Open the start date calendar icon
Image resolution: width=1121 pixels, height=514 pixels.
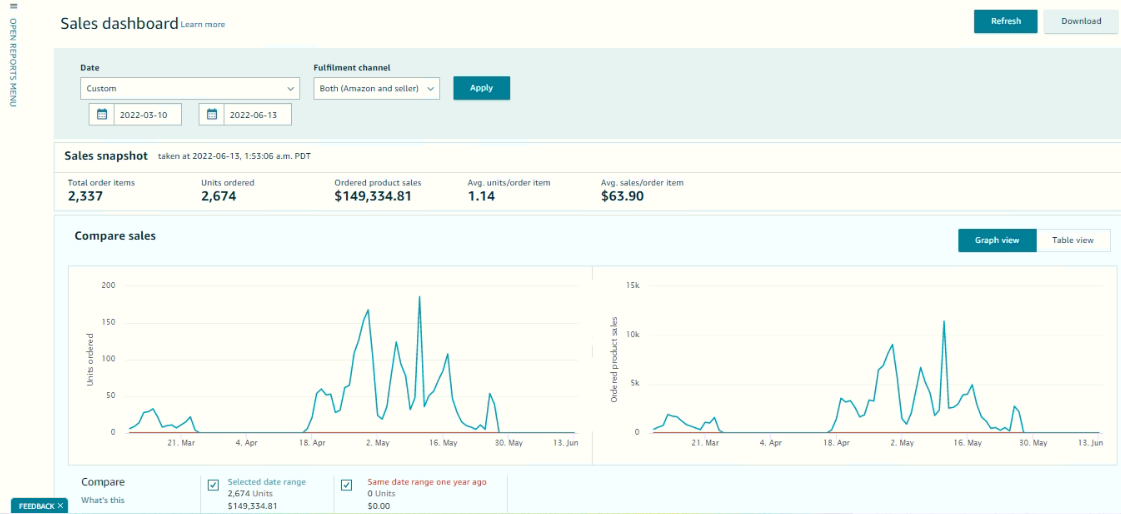102,114
